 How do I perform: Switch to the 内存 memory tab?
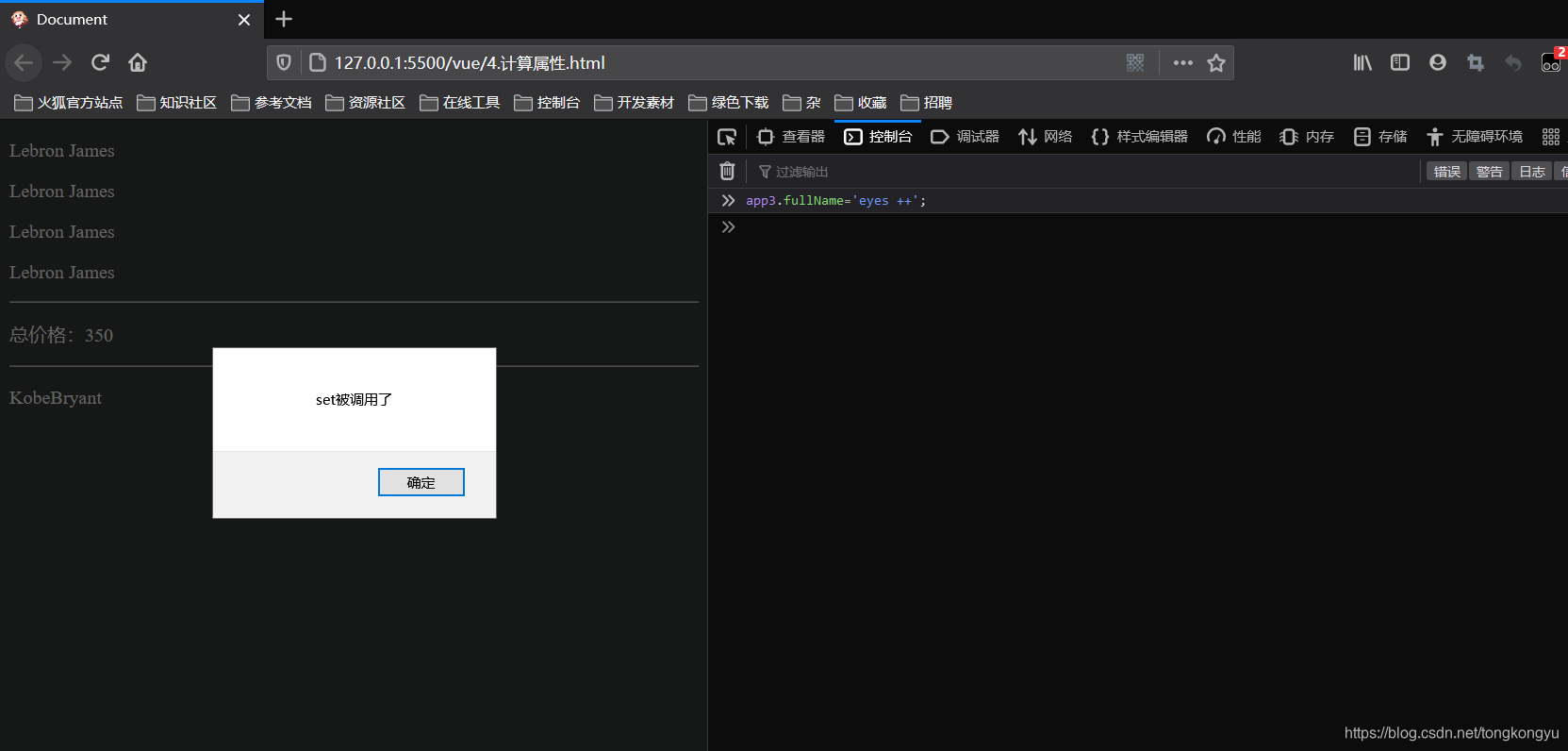pos(1307,137)
